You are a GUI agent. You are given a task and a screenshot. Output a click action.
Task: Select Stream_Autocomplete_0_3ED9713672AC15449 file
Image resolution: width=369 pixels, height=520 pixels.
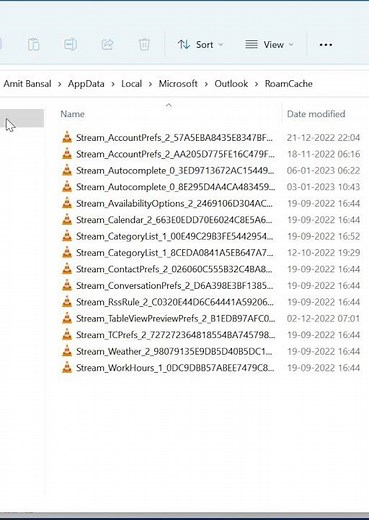click(x=168, y=170)
